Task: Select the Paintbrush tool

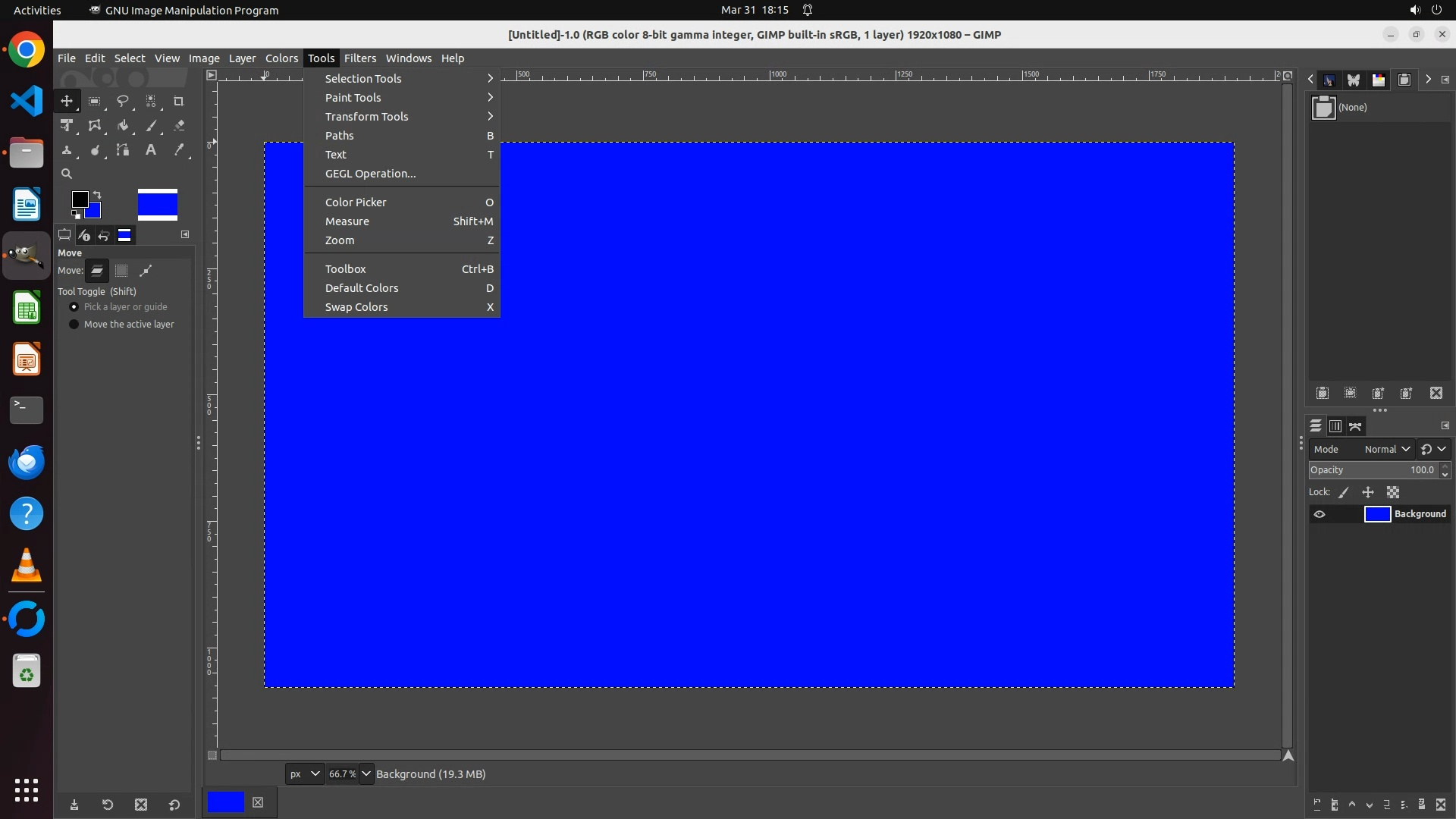Action: [x=151, y=126]
